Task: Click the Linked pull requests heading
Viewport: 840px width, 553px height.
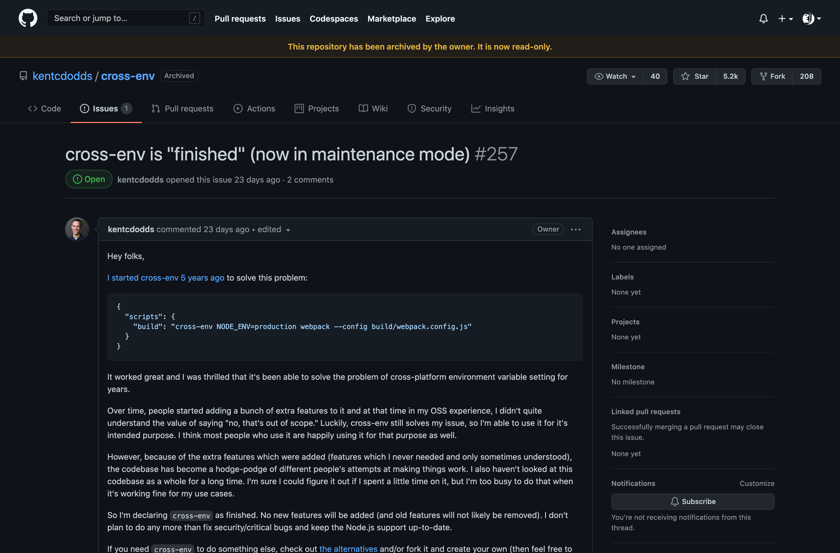Action: [x=646, y=412]
